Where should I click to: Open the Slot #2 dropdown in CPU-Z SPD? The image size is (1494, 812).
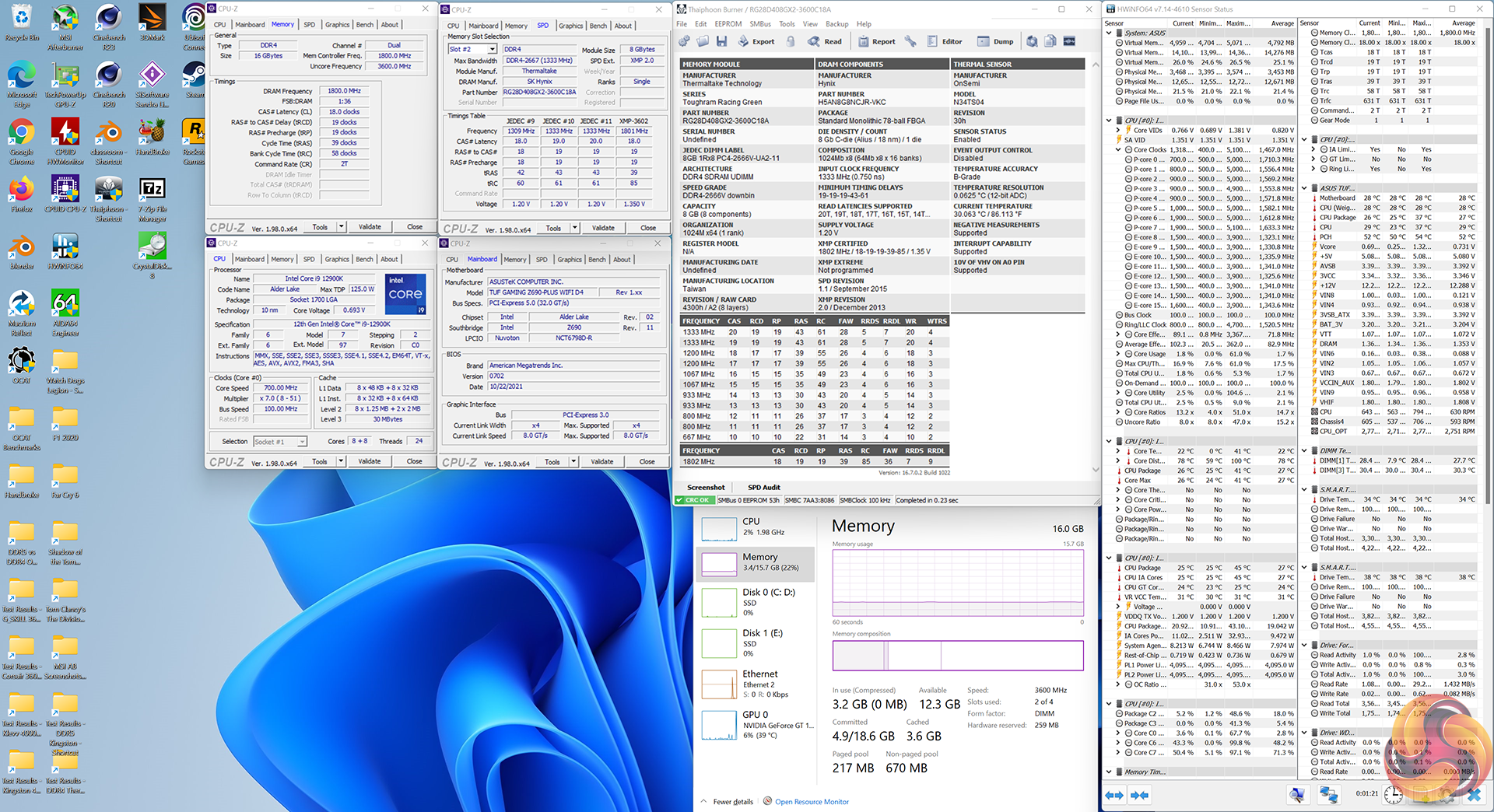click(492, 49)
